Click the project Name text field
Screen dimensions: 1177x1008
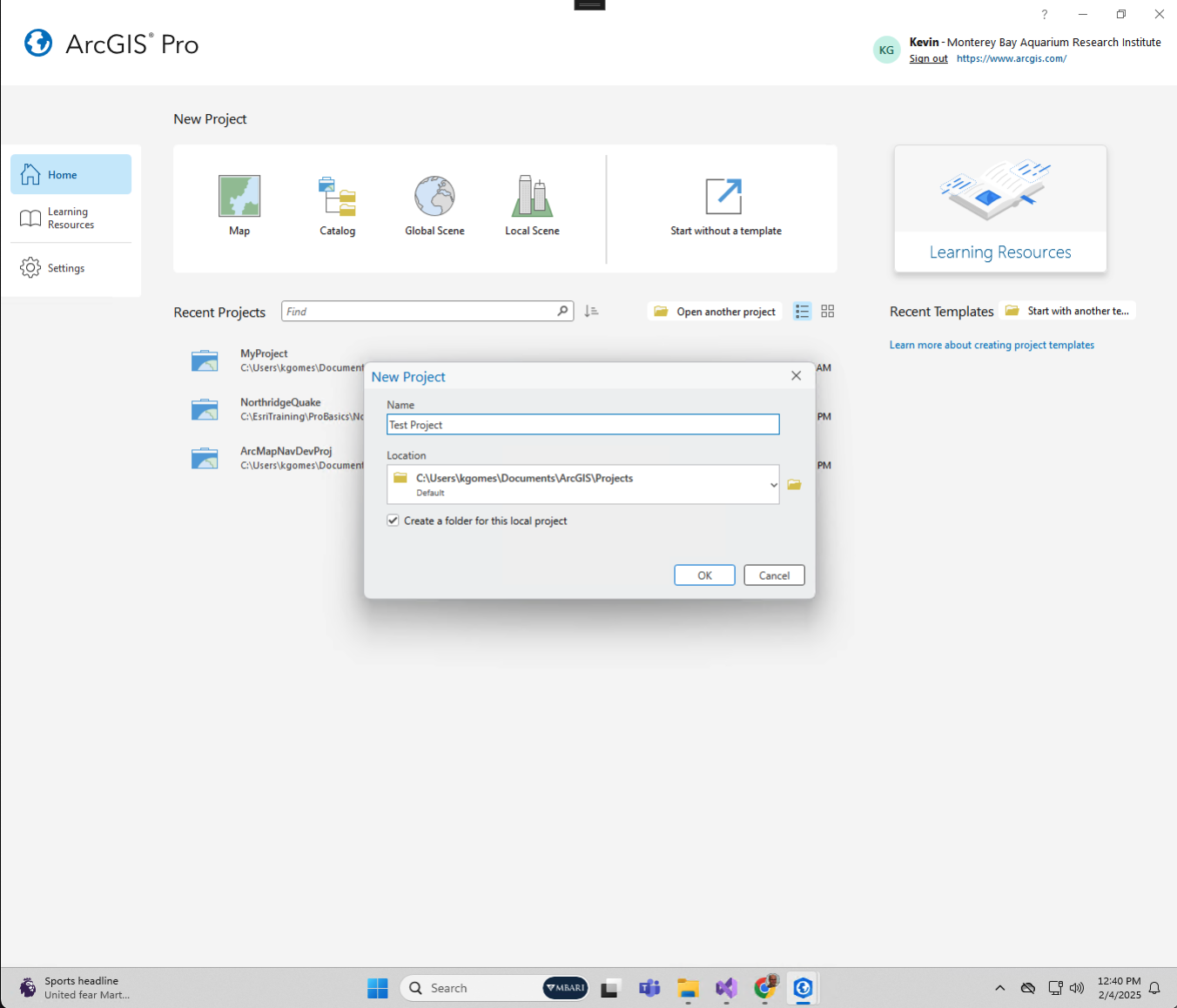click(582, 425)
